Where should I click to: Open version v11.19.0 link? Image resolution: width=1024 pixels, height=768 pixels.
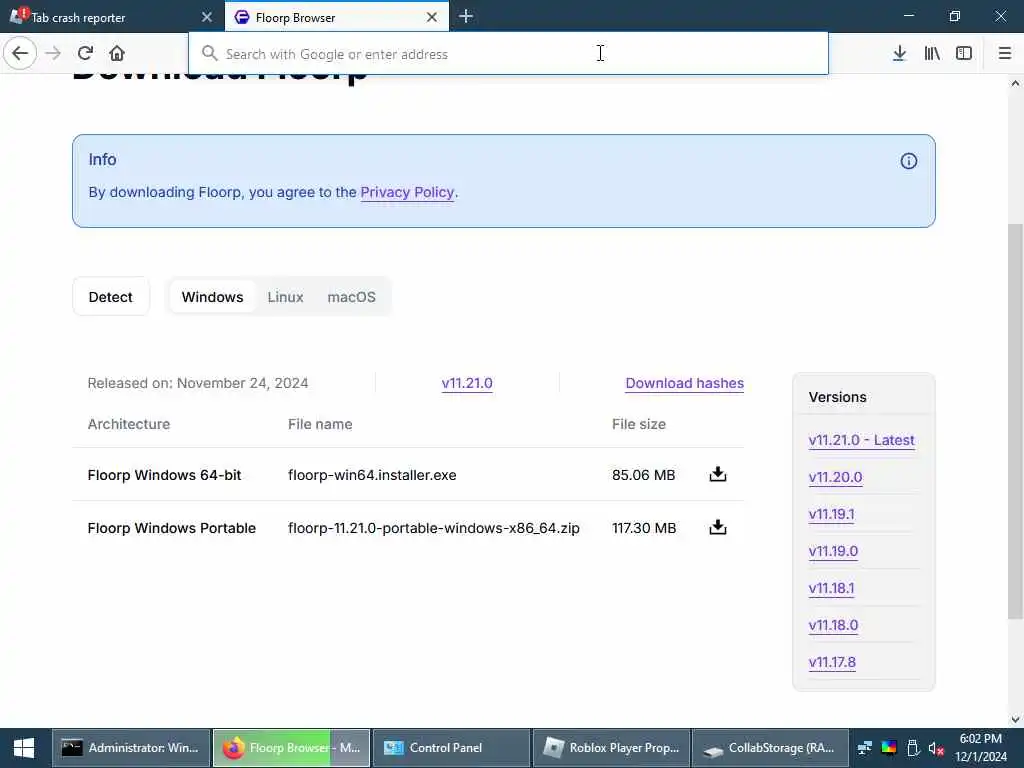click(x=833, y=551)
